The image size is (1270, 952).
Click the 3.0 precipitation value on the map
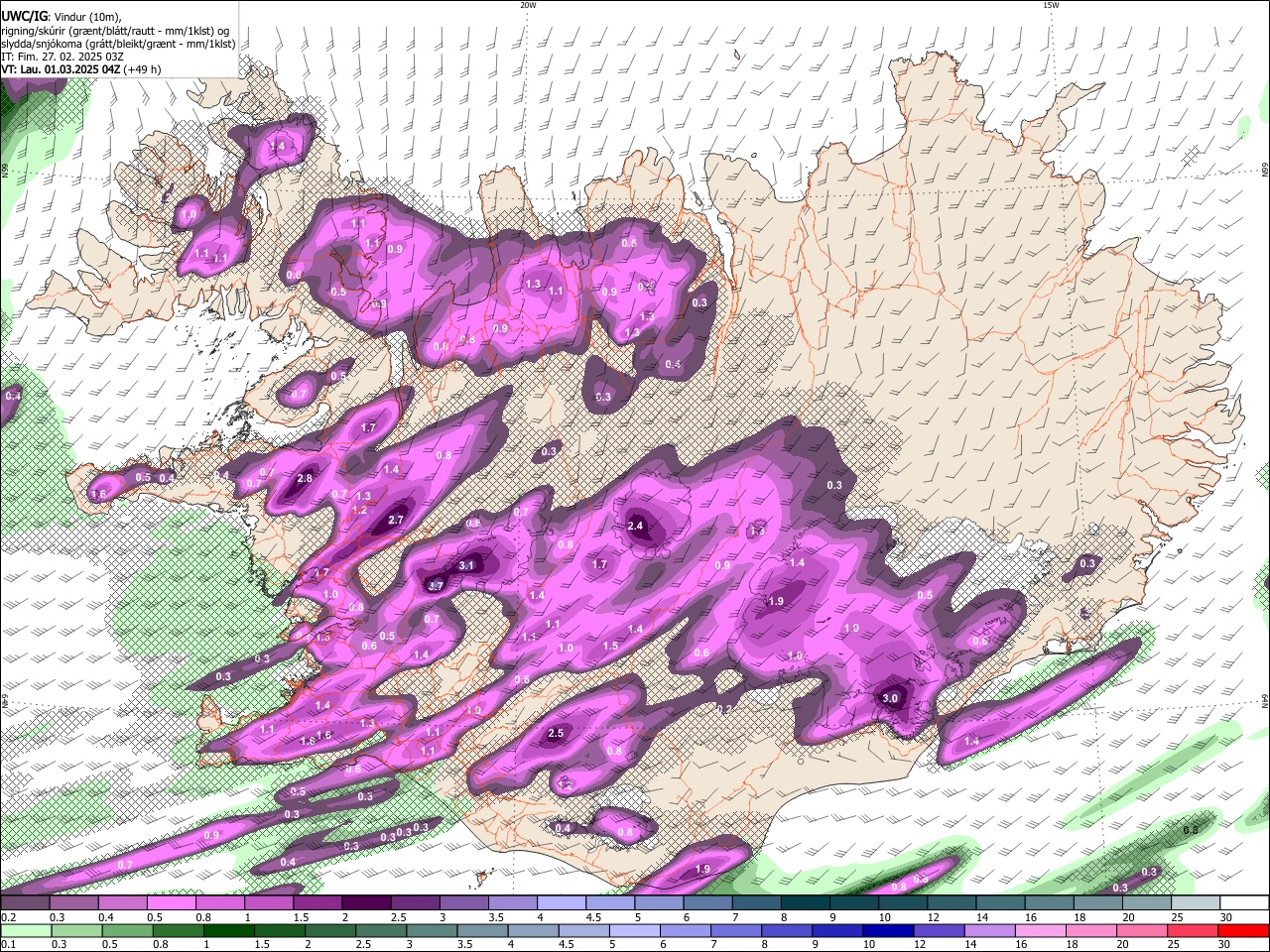[890, 698]
